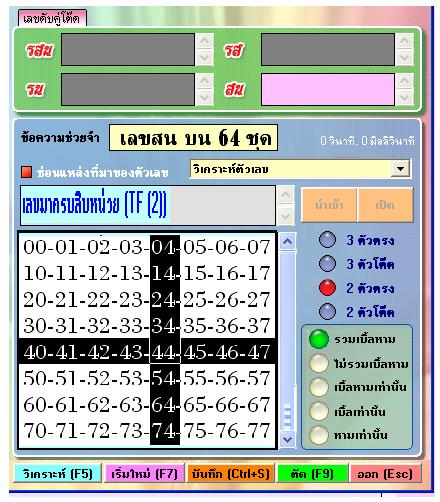Click the รน gray input box
This screenshot has width=440, height=502.
click(x=128, y=90)
